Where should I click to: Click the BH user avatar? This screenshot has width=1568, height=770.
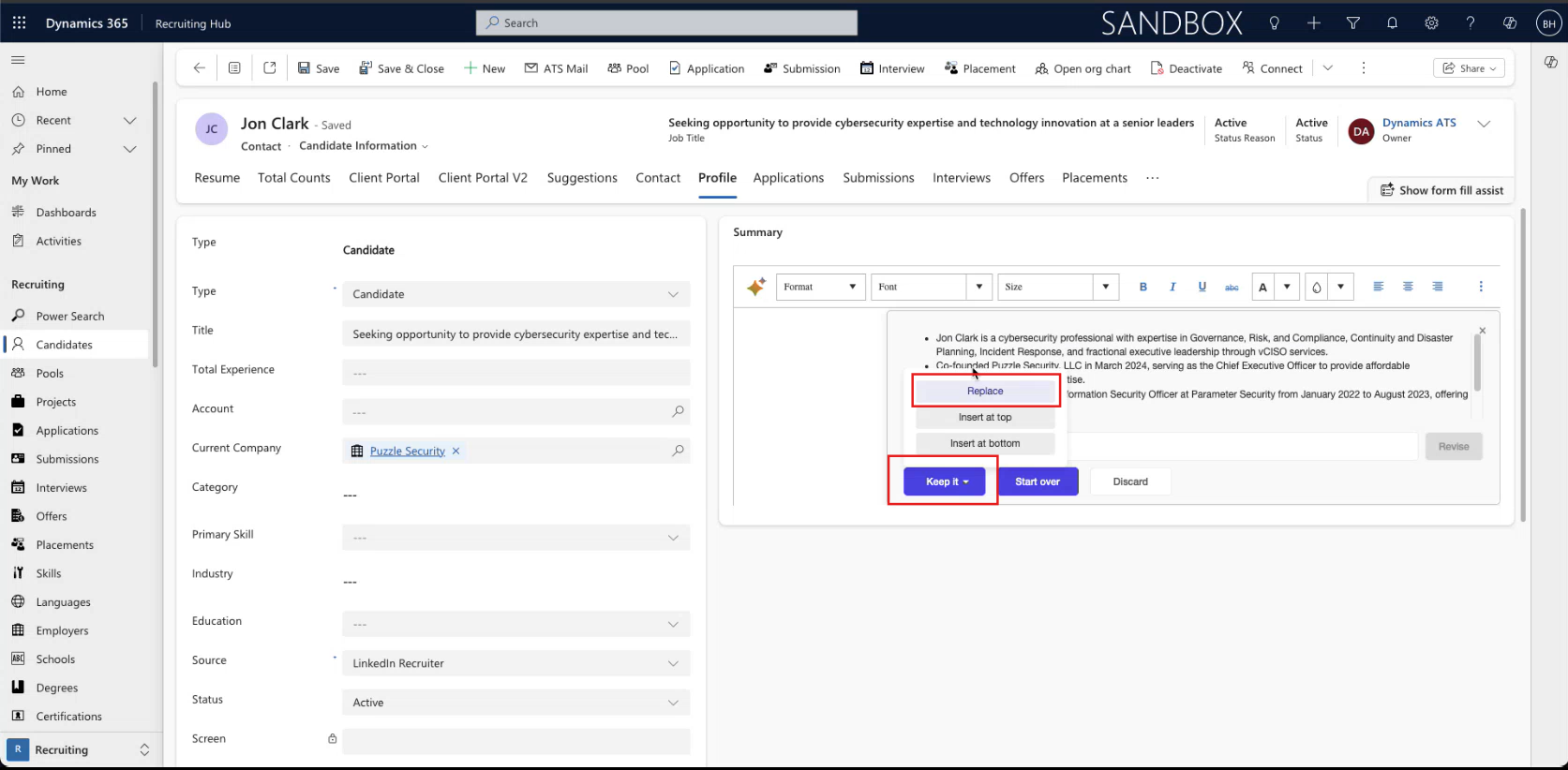1548,23
